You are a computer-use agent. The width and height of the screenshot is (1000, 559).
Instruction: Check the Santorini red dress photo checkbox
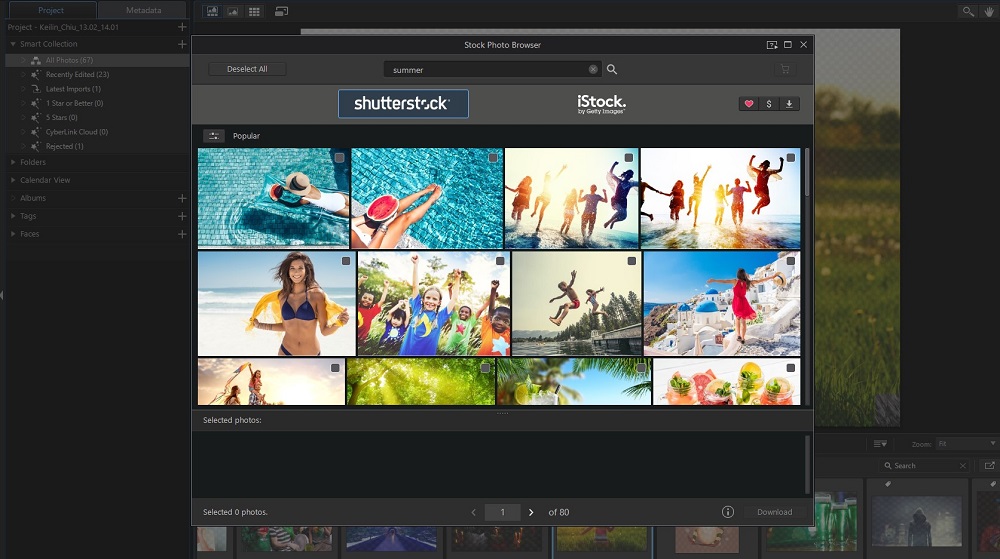coord(790,261)
